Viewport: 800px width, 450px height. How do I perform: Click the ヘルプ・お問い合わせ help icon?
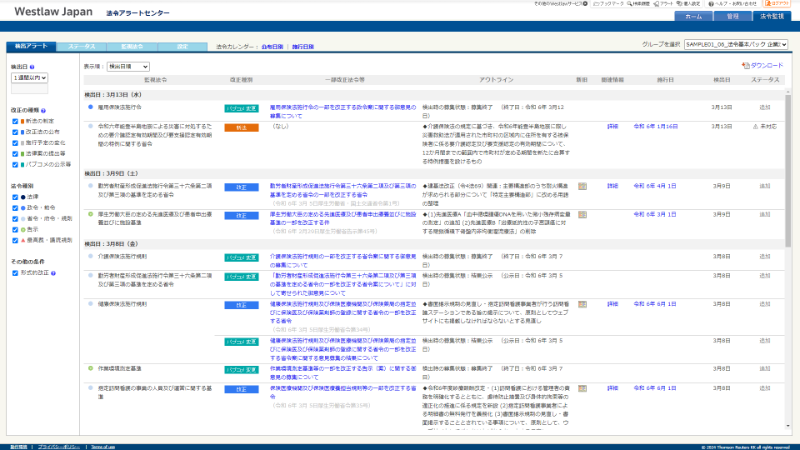click(x=719, y=4)
